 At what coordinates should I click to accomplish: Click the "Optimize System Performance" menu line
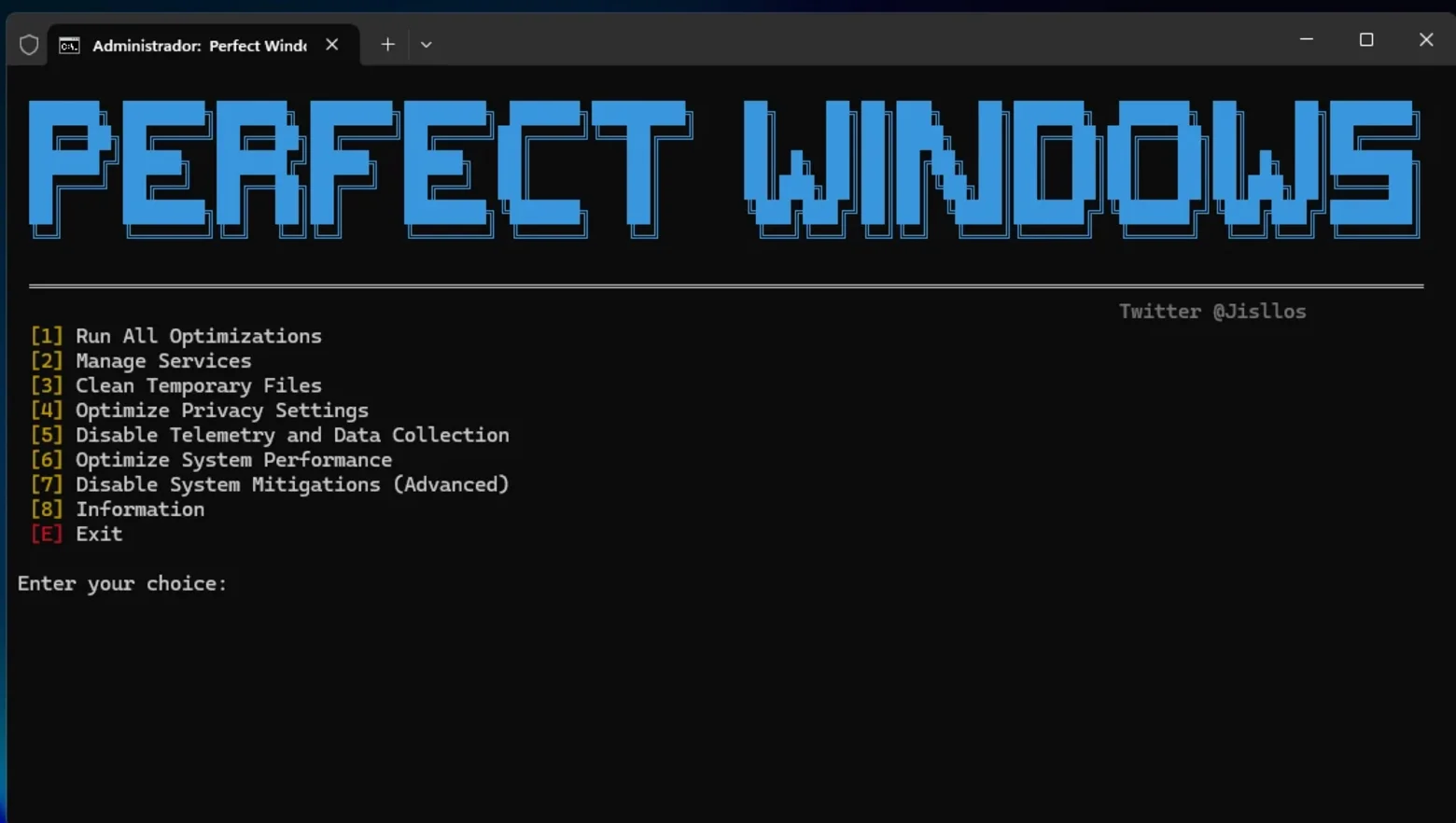(x=211, y=460)
